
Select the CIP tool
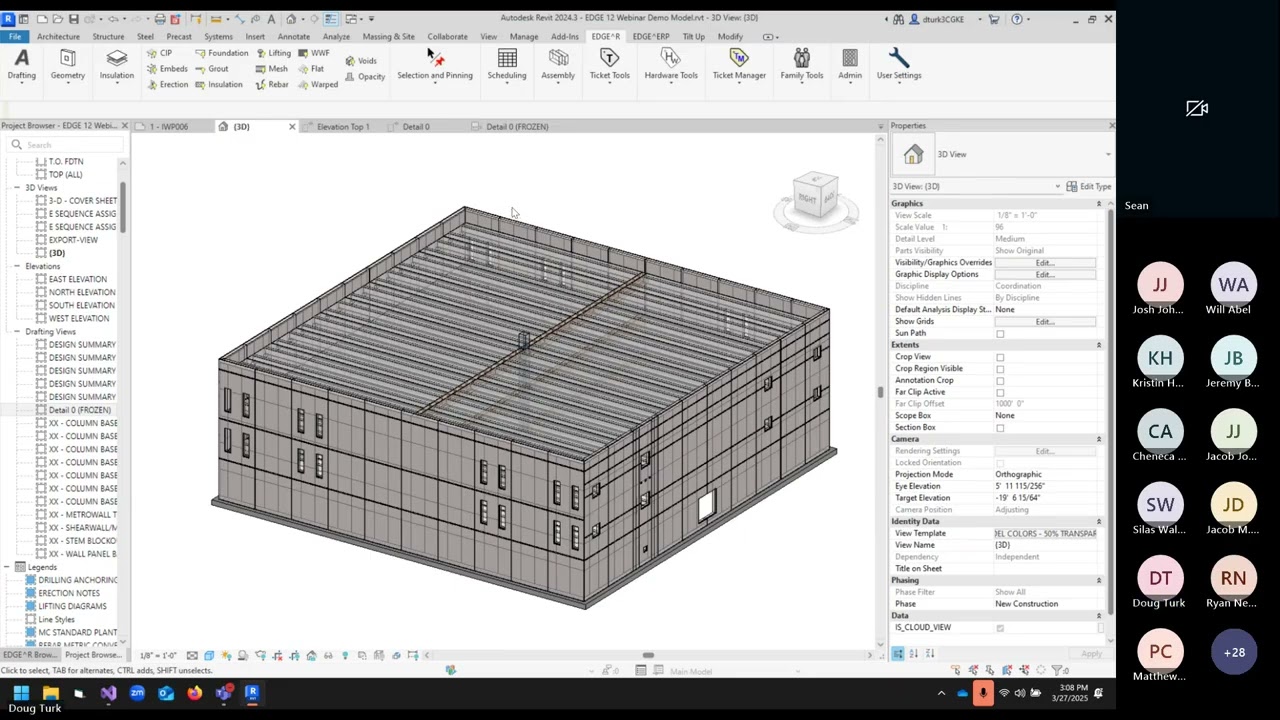(159, 53)
